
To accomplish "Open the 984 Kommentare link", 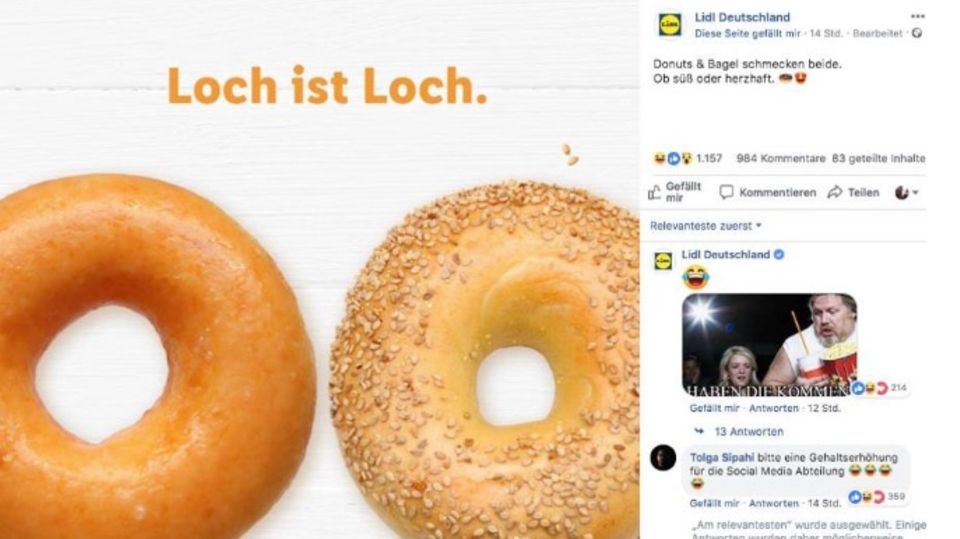I will tap(781, 159).
